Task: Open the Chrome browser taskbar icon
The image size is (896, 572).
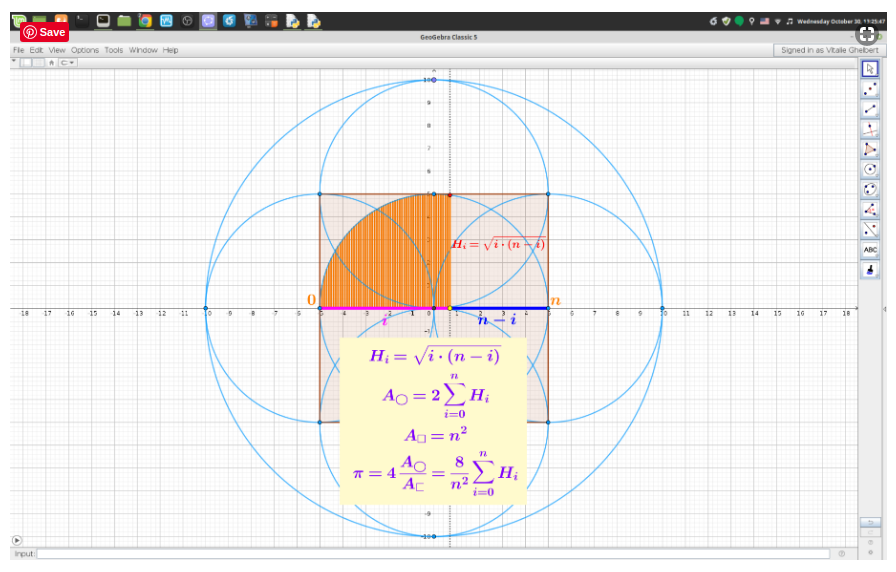Action: tap(145, 21)
